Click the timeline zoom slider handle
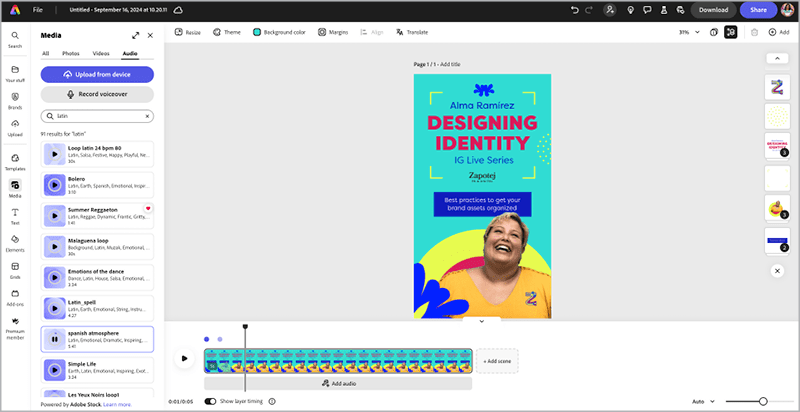 (x=763, y=401)
